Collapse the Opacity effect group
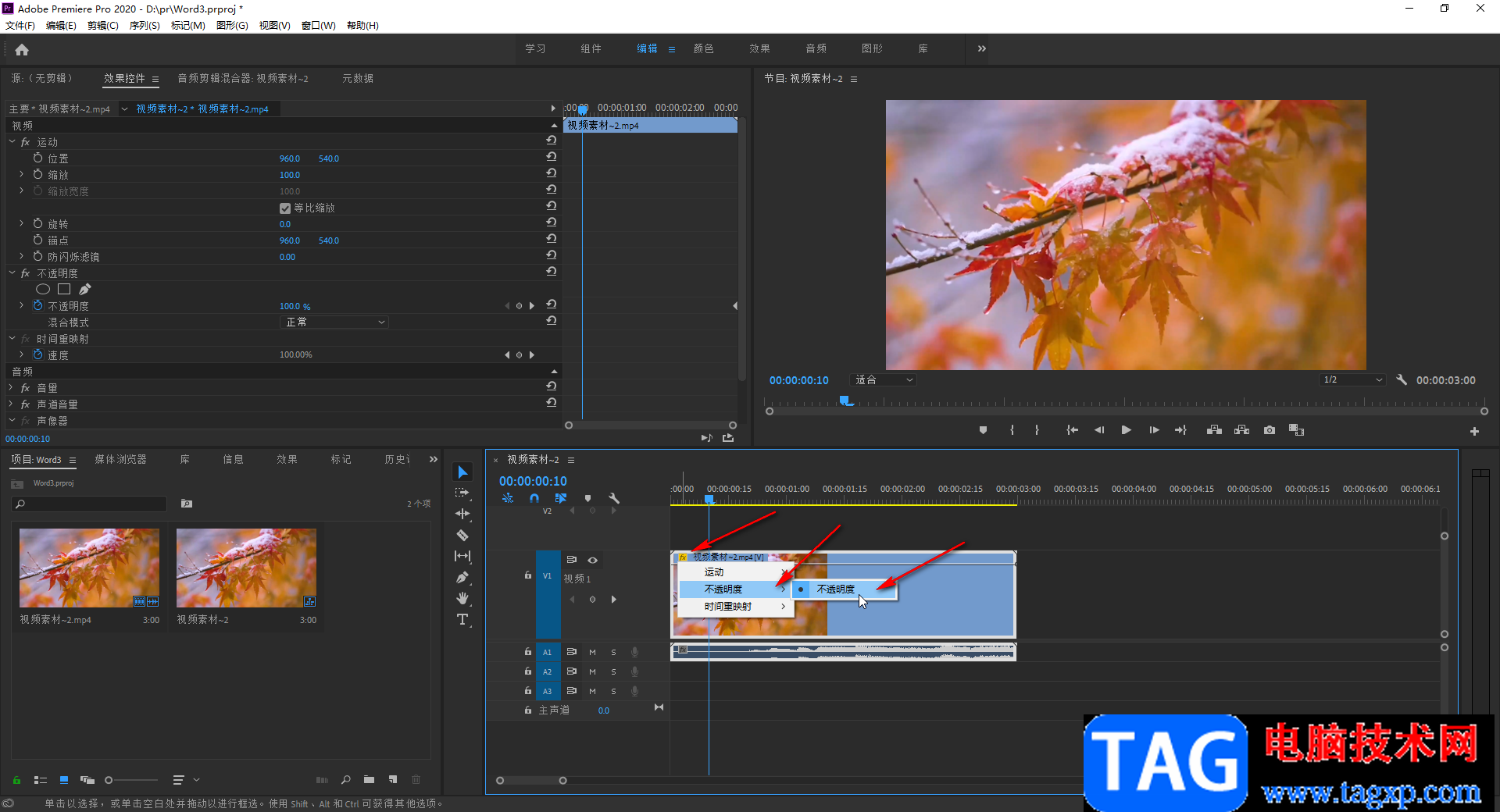The height and width of the screenshot is (812, 1500). coord(12,272)
